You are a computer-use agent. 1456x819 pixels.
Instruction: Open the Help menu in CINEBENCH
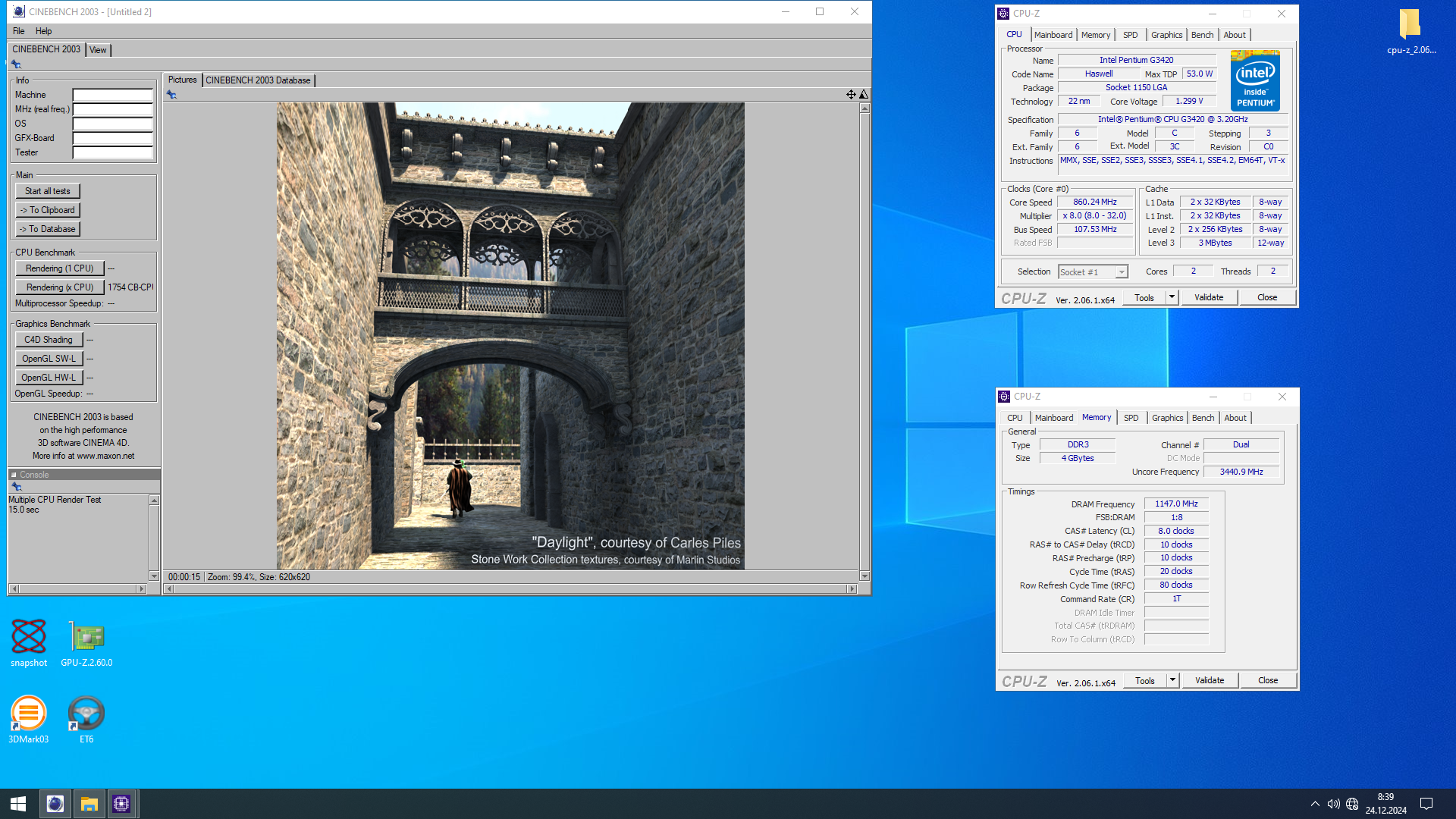pyautogui.click(x=44, y=31)
